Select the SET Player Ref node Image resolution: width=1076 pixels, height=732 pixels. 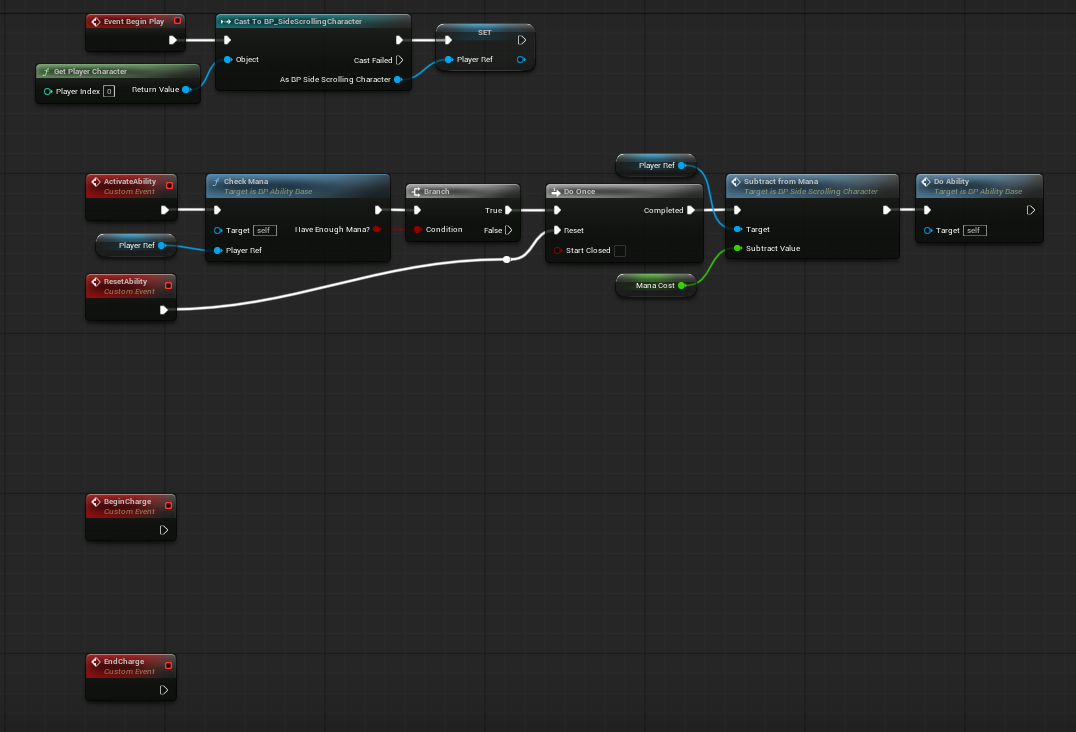coord(484,32)
